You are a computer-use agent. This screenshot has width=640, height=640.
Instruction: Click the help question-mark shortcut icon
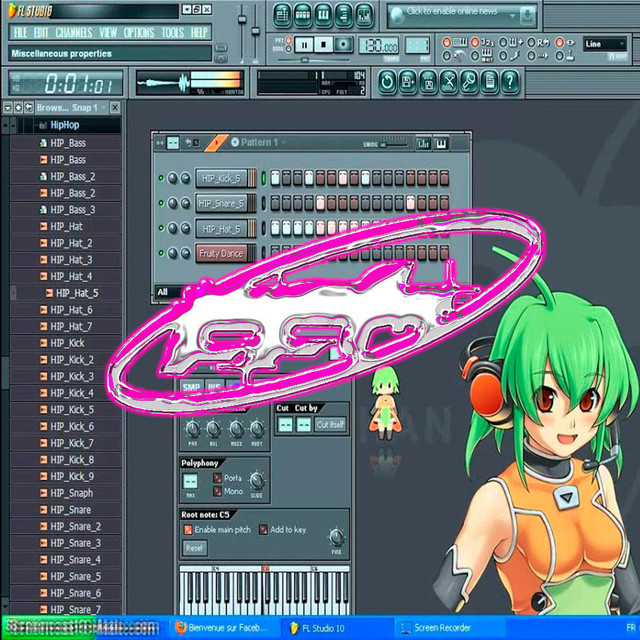(509, 82)
